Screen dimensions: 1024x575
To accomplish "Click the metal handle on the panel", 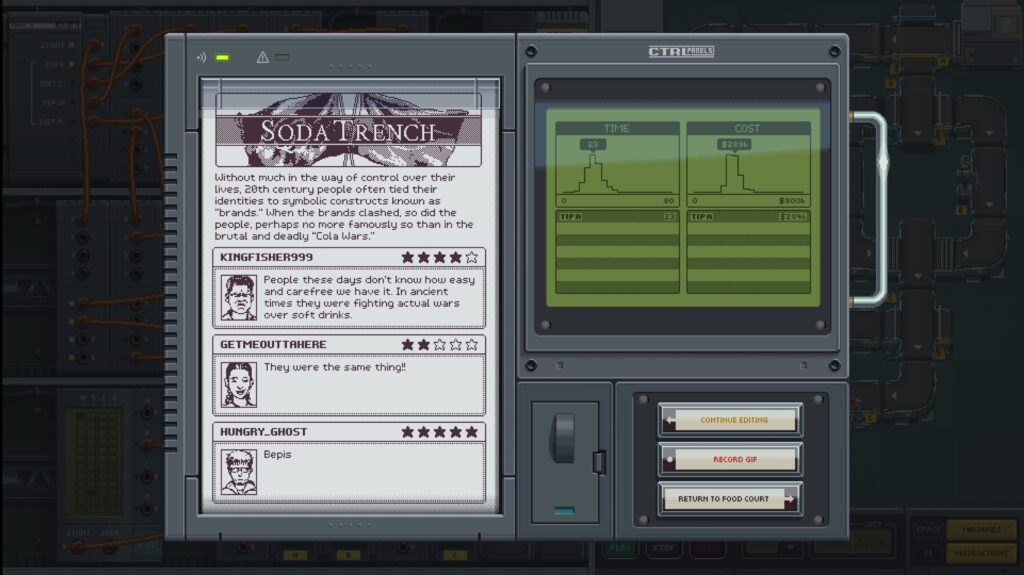I will point(872,209).
